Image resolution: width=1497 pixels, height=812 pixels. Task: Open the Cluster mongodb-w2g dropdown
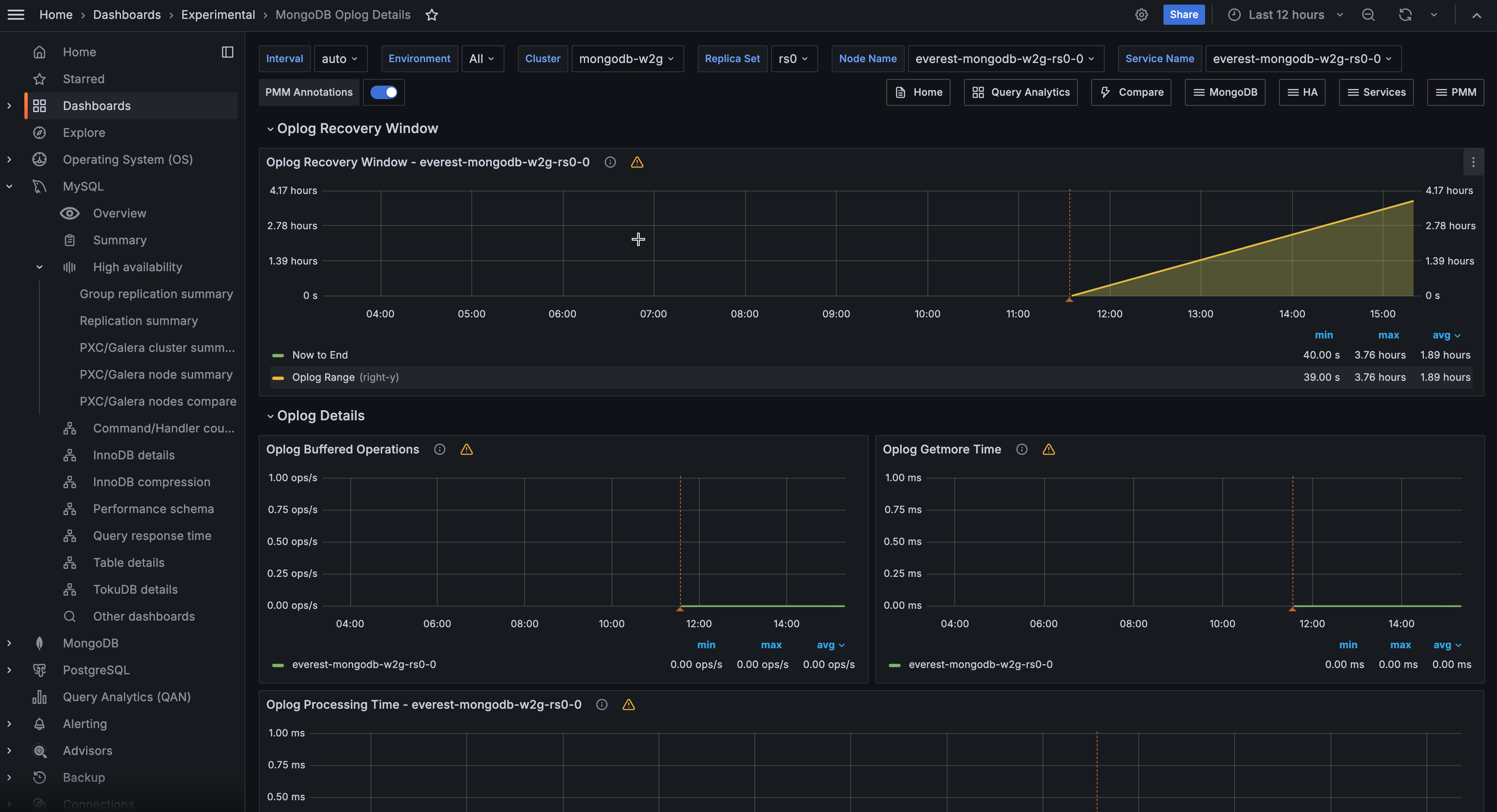click(627, 59)
